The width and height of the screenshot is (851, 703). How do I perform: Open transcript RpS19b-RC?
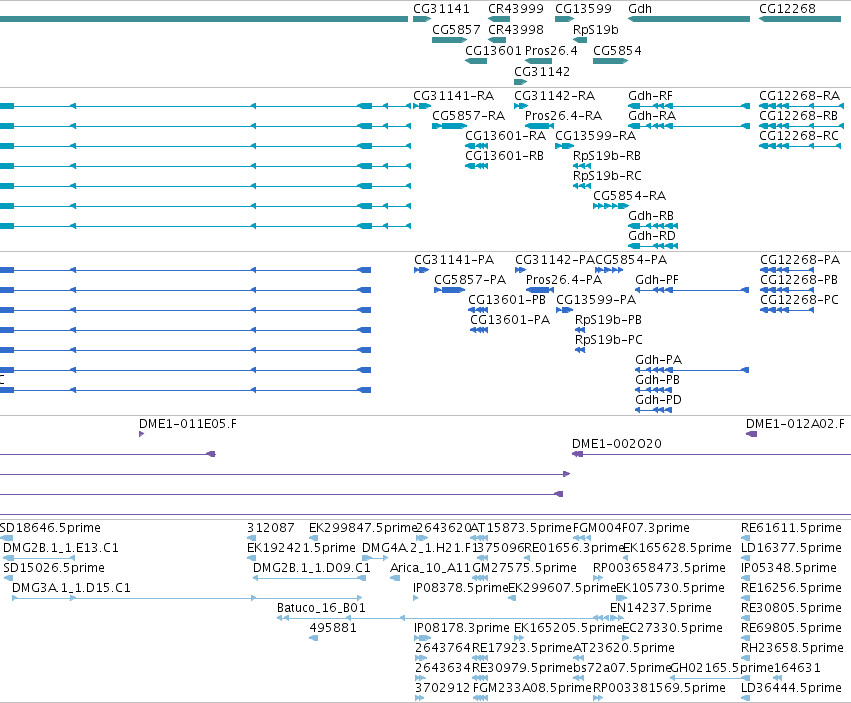point(607,176)
